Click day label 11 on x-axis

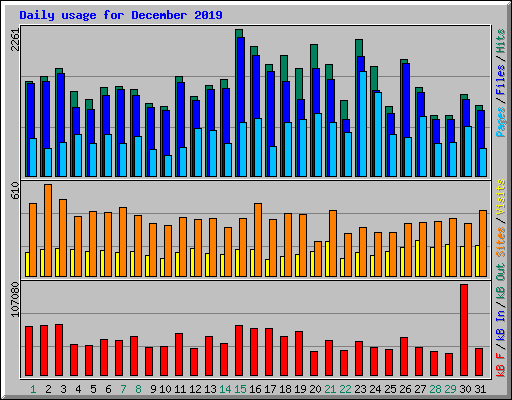(x=180, y=389)
